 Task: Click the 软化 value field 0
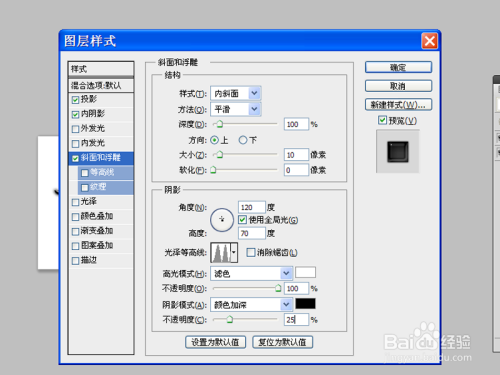tap(296, 170)
